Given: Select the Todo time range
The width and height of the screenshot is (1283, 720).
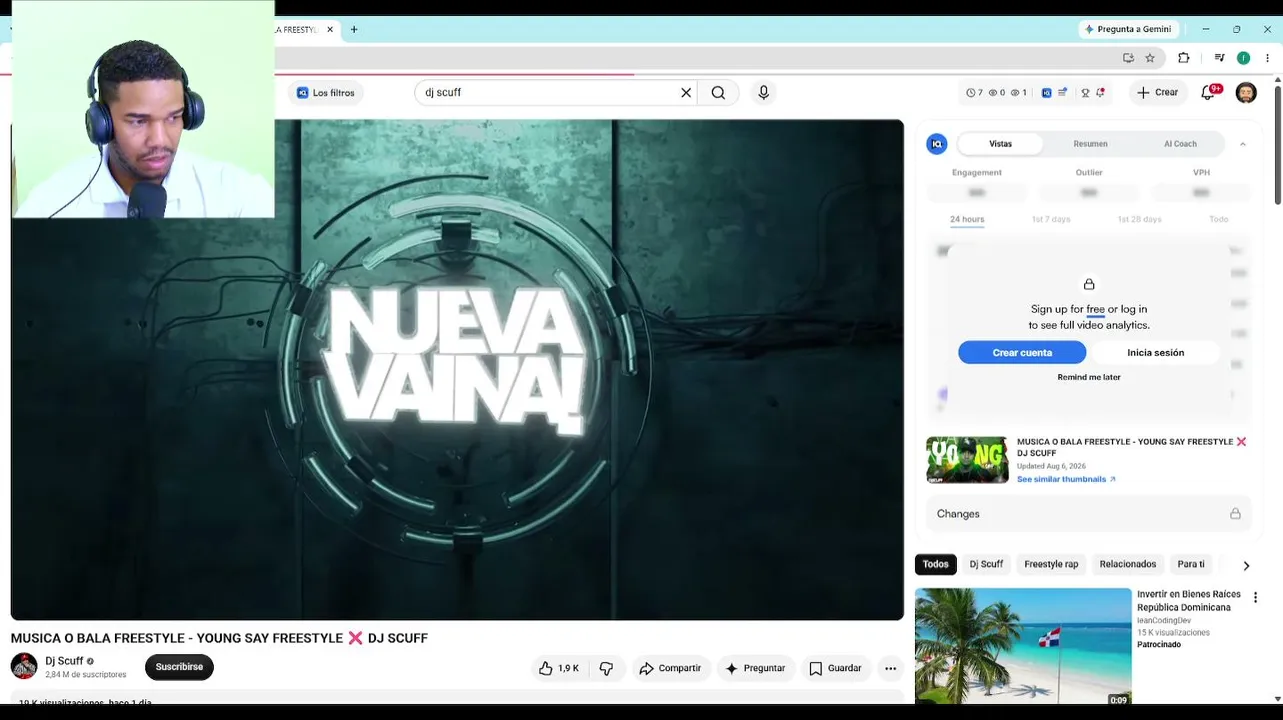Looking at the screenshot, I should point(1218,219).
